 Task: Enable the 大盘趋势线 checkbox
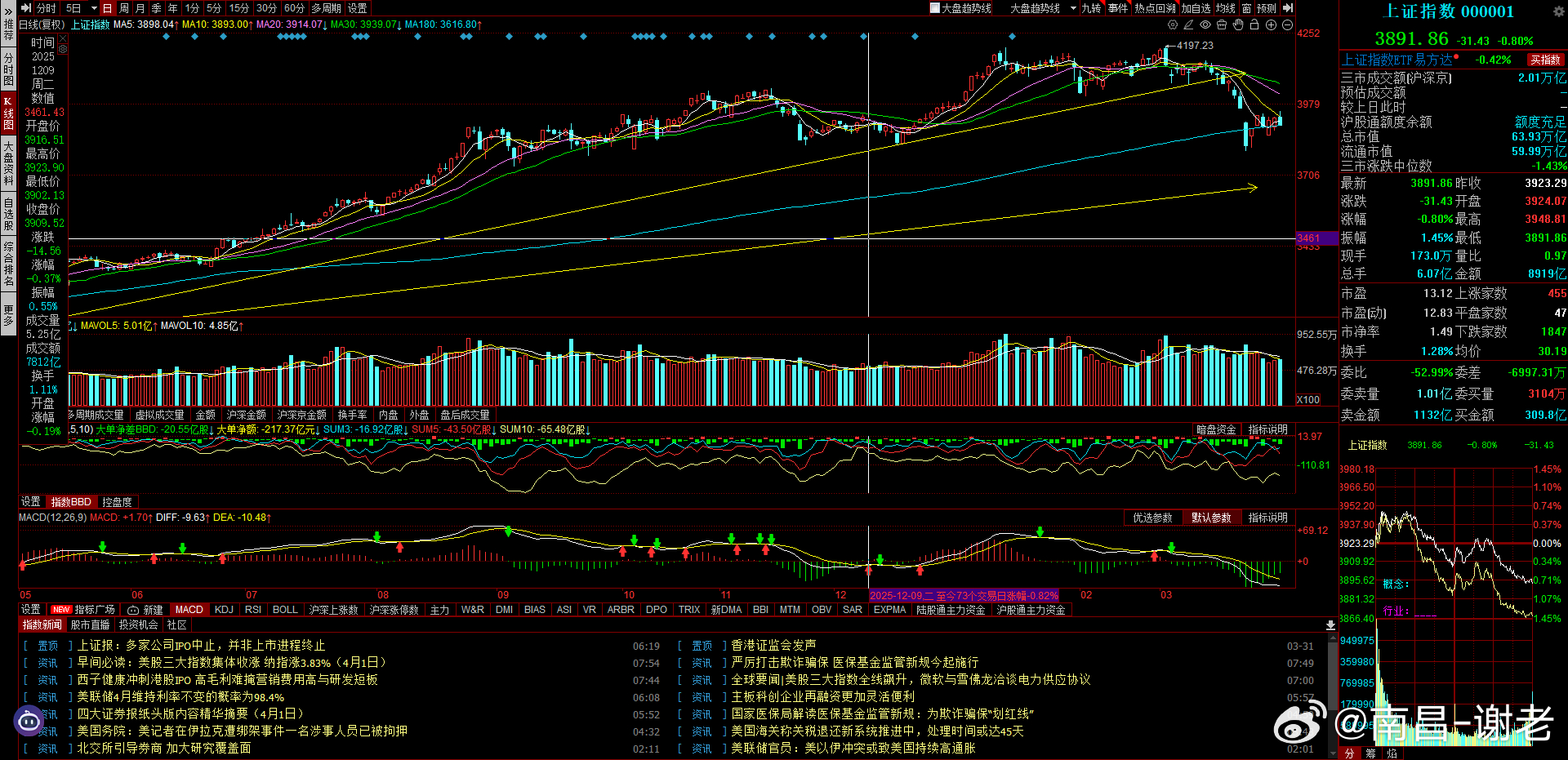coord(935,8)
